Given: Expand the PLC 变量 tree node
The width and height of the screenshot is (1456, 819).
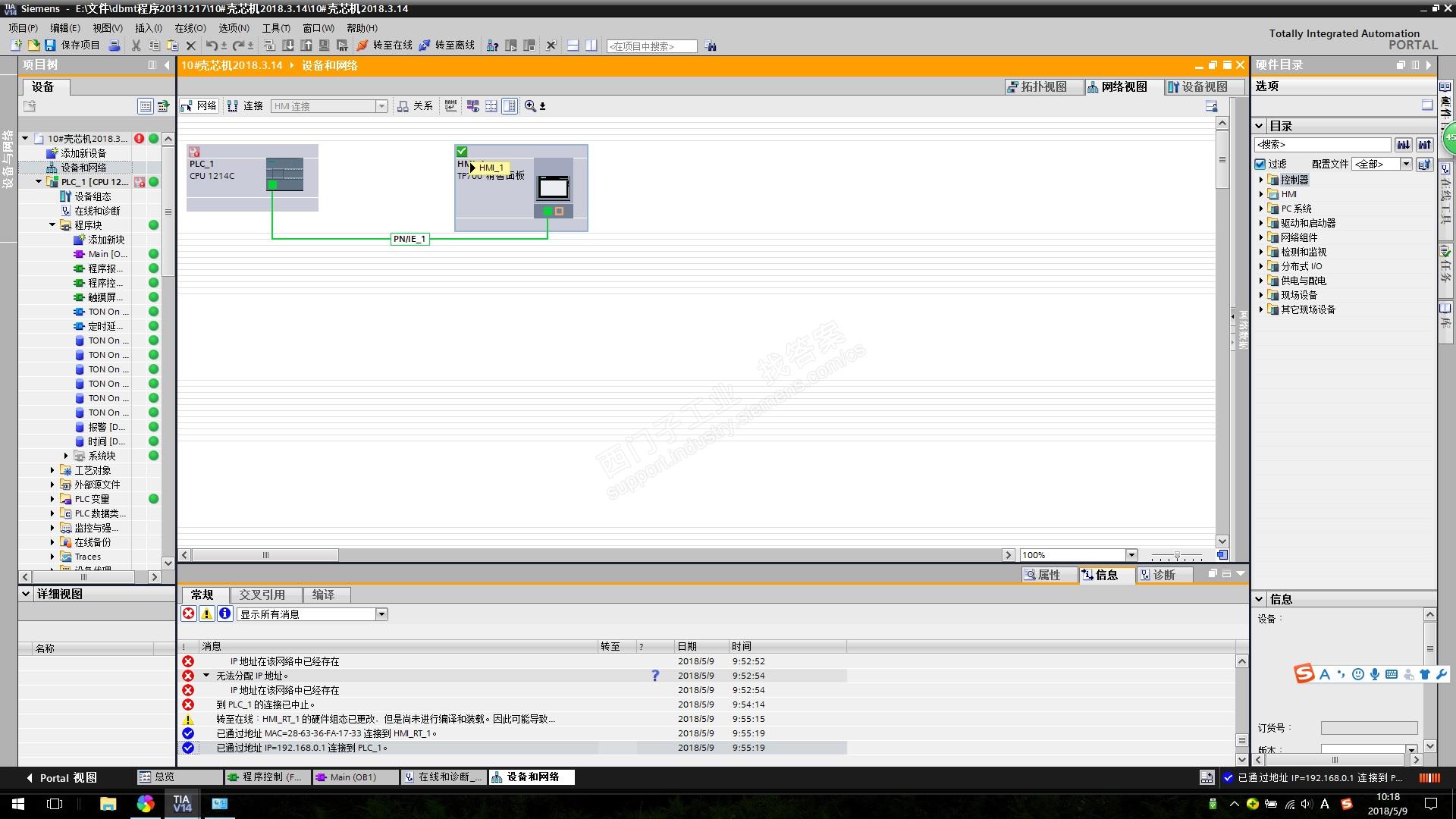Looking at the screenshot, I should (x=52, y=499).
